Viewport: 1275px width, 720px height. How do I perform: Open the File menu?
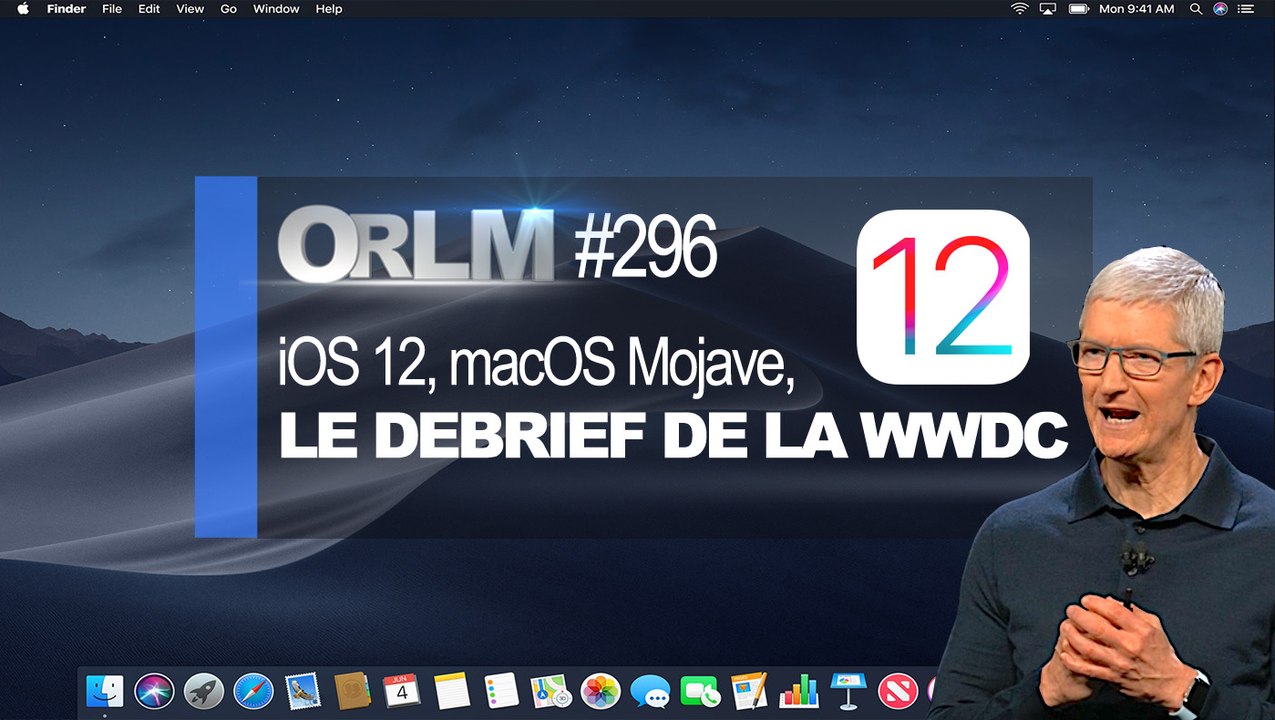coord(112,9)
